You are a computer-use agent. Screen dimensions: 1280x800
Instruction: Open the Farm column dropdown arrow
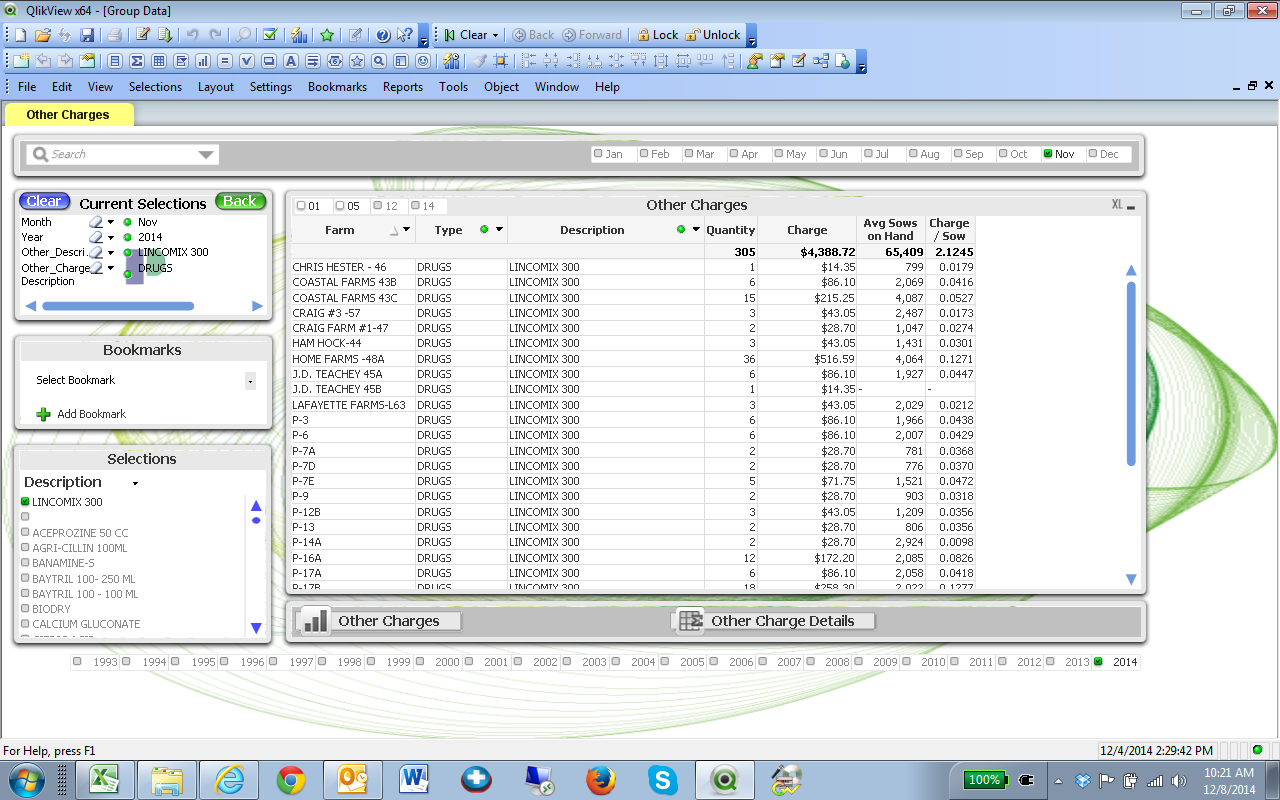[406, 230]
